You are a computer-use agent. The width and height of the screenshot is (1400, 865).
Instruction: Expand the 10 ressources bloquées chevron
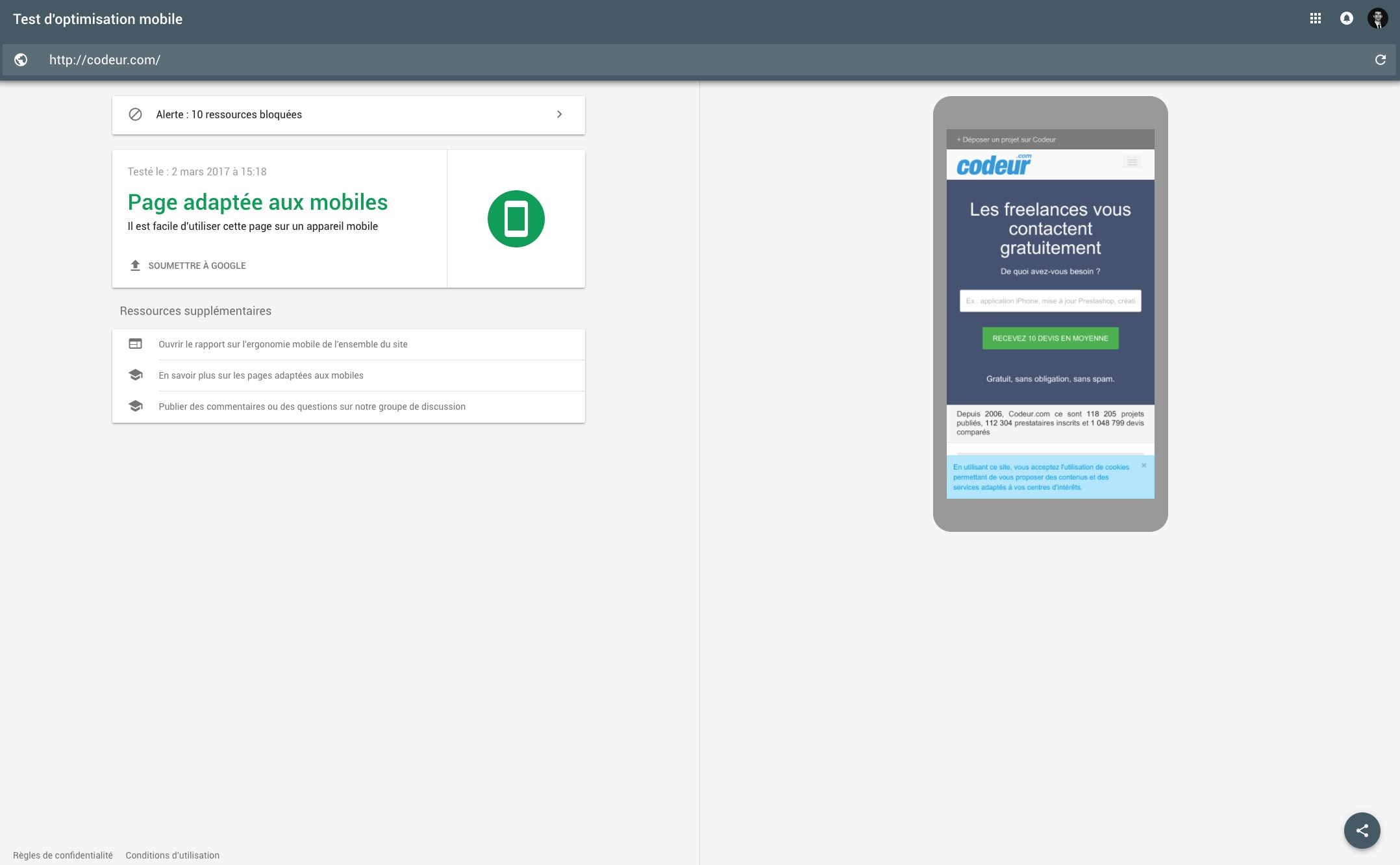click(559, 114)
